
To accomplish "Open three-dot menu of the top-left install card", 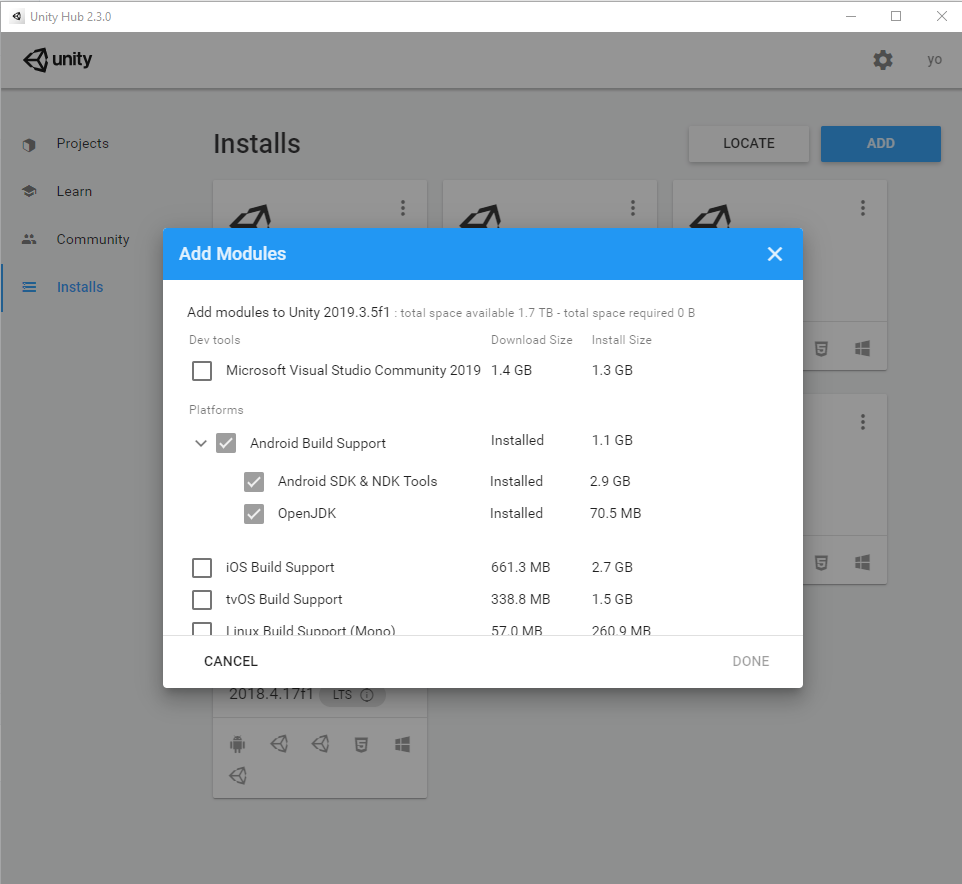I will (x=403, y=208).
